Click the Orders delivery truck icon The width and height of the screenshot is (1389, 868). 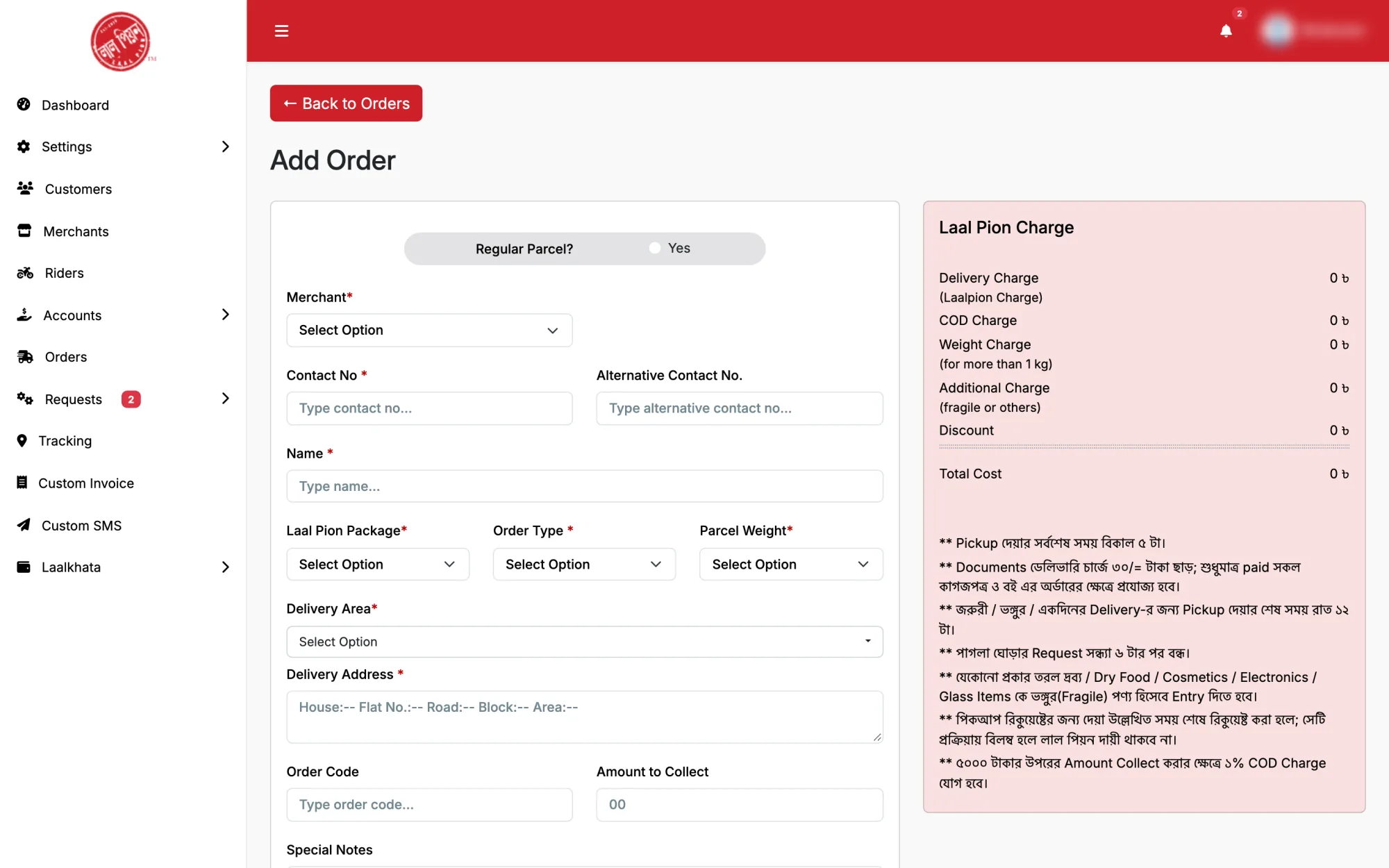25,357
